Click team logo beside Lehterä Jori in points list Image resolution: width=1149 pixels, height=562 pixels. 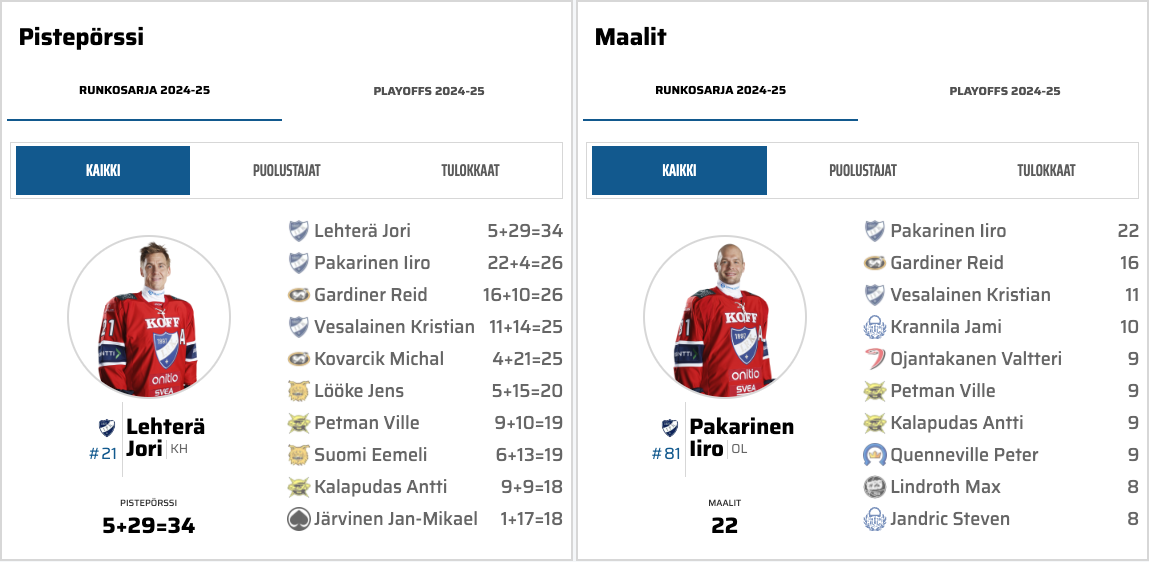pos(299,231)
